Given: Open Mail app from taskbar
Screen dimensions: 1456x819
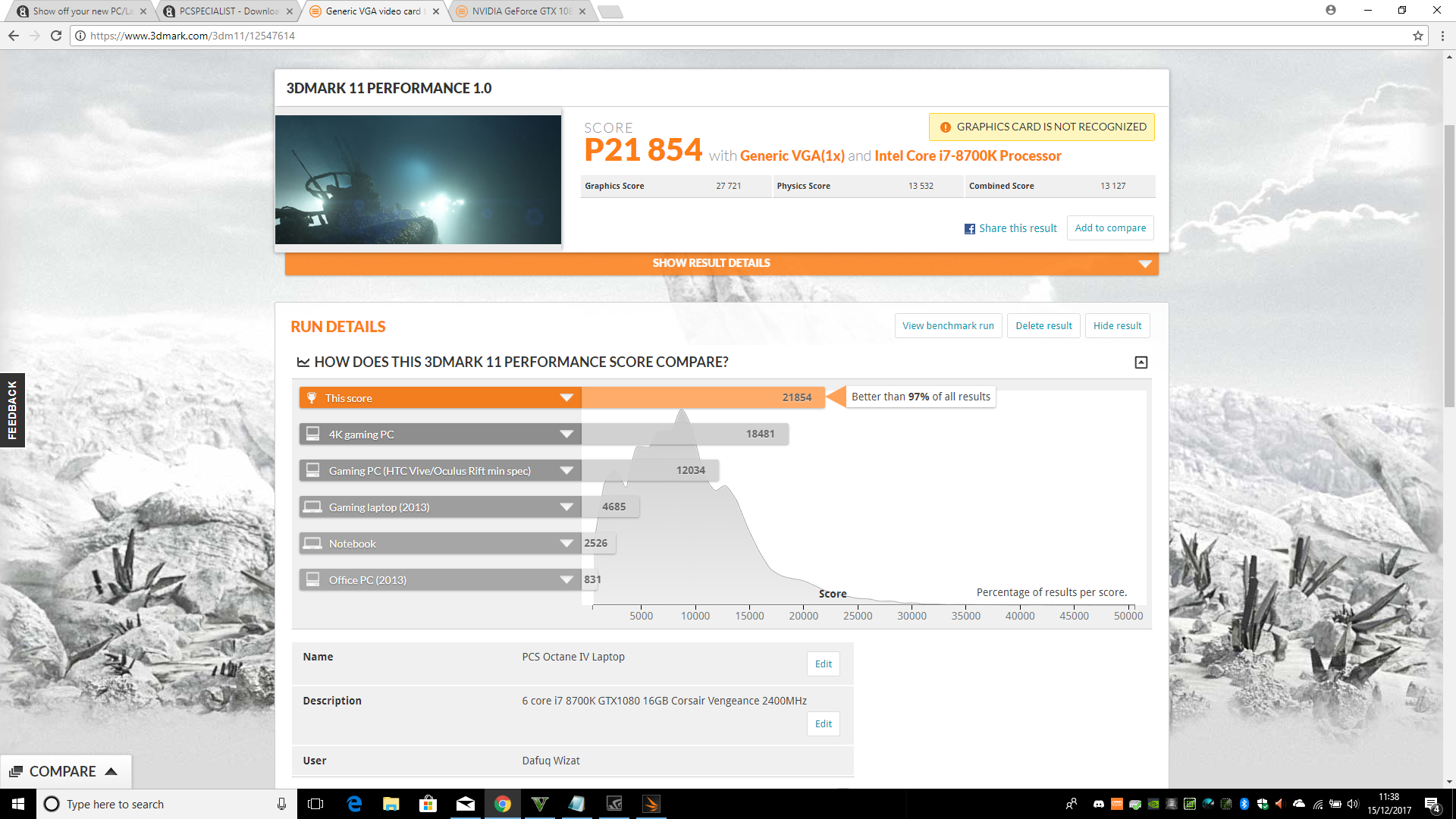Looking at the screenshot, I should 465,804.
